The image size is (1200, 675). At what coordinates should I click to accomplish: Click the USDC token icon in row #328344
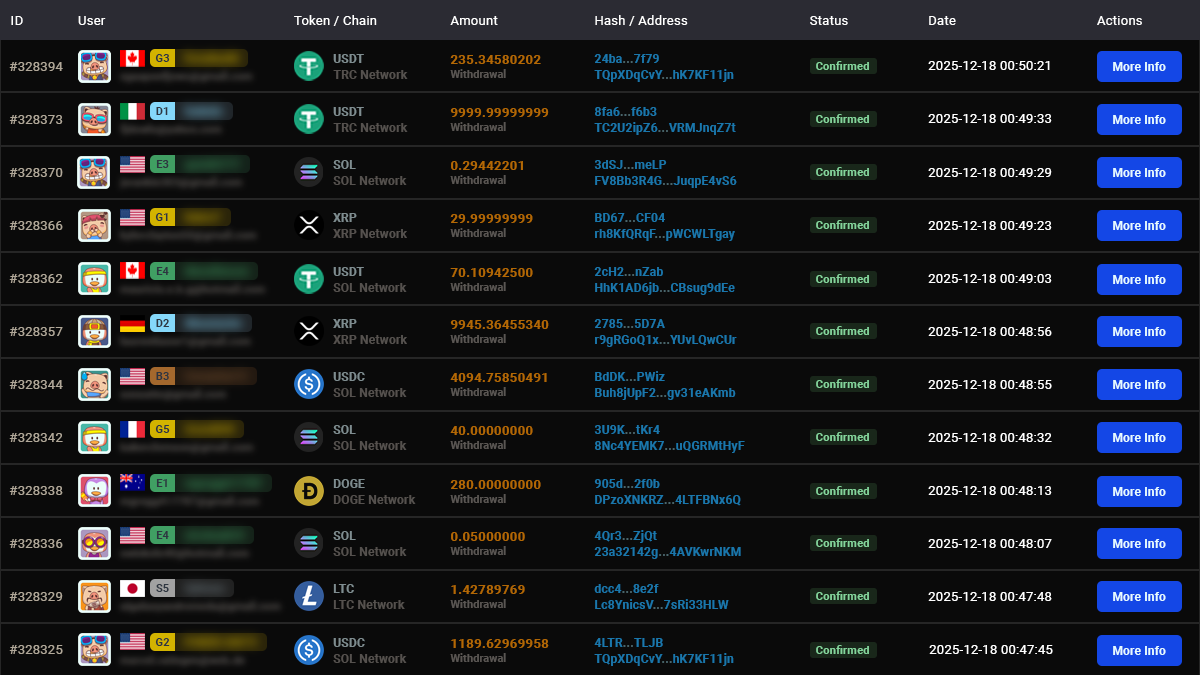click(308, 384)
